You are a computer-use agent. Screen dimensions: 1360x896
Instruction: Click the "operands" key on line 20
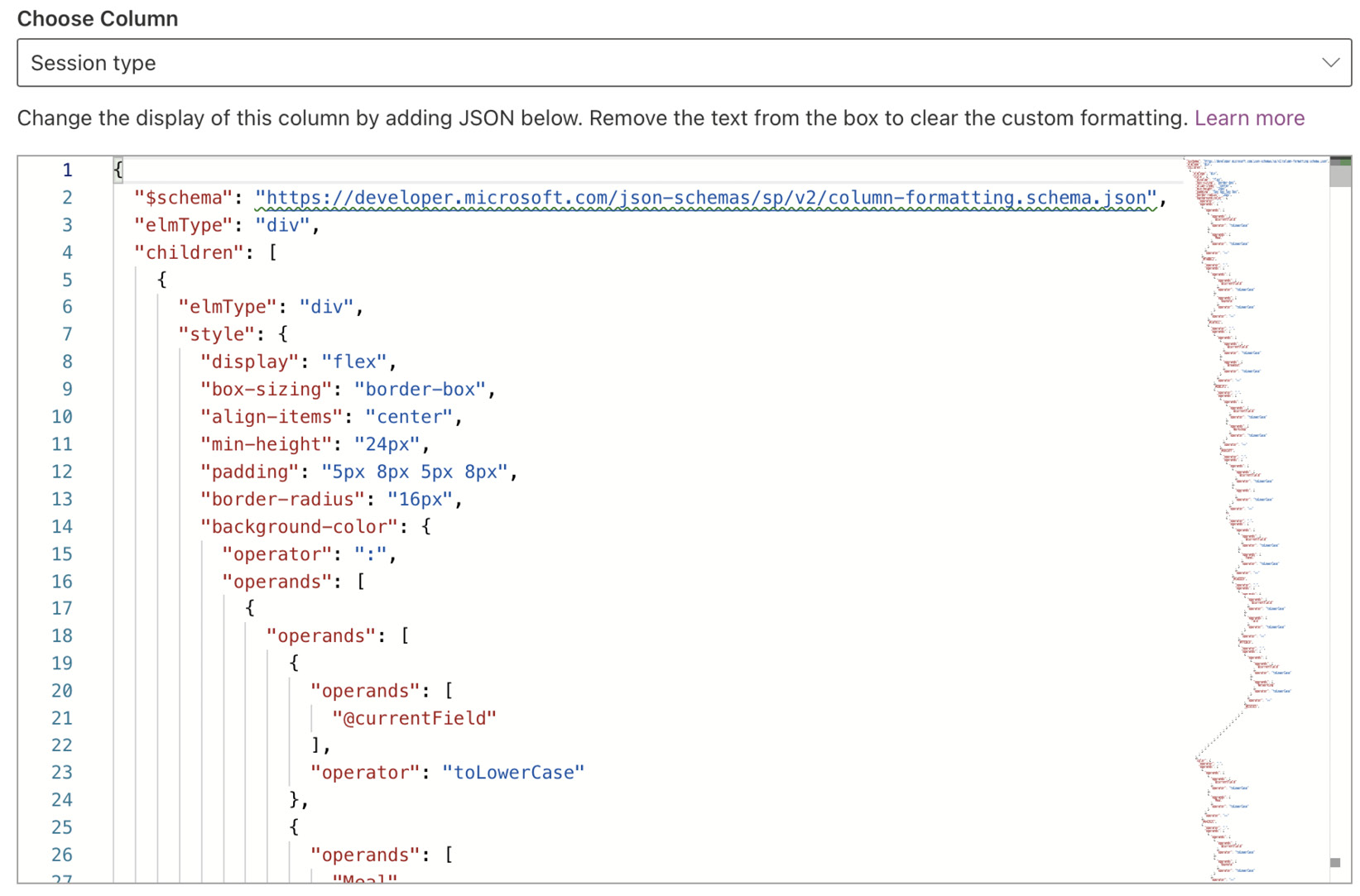click(365, 691)
